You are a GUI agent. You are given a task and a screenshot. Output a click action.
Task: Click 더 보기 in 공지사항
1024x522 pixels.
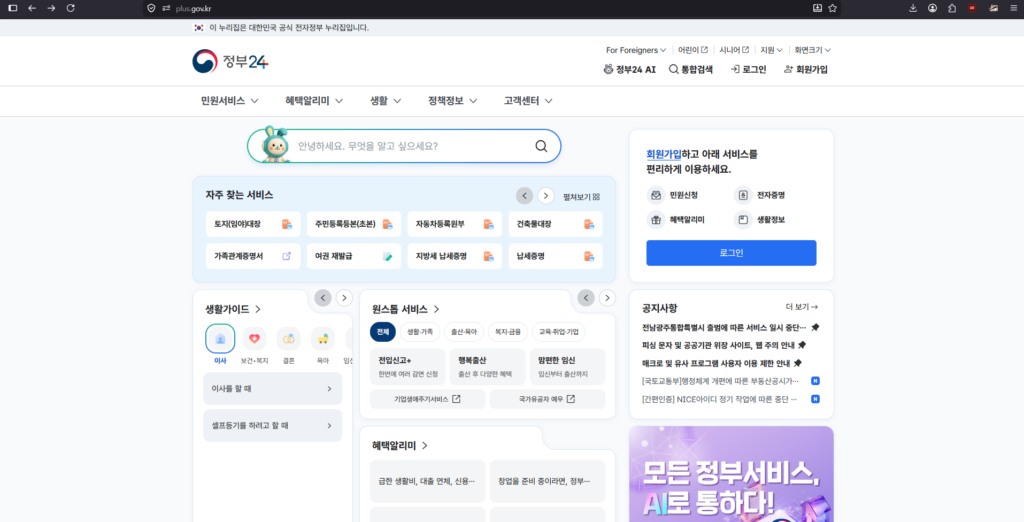click(801, 307)
